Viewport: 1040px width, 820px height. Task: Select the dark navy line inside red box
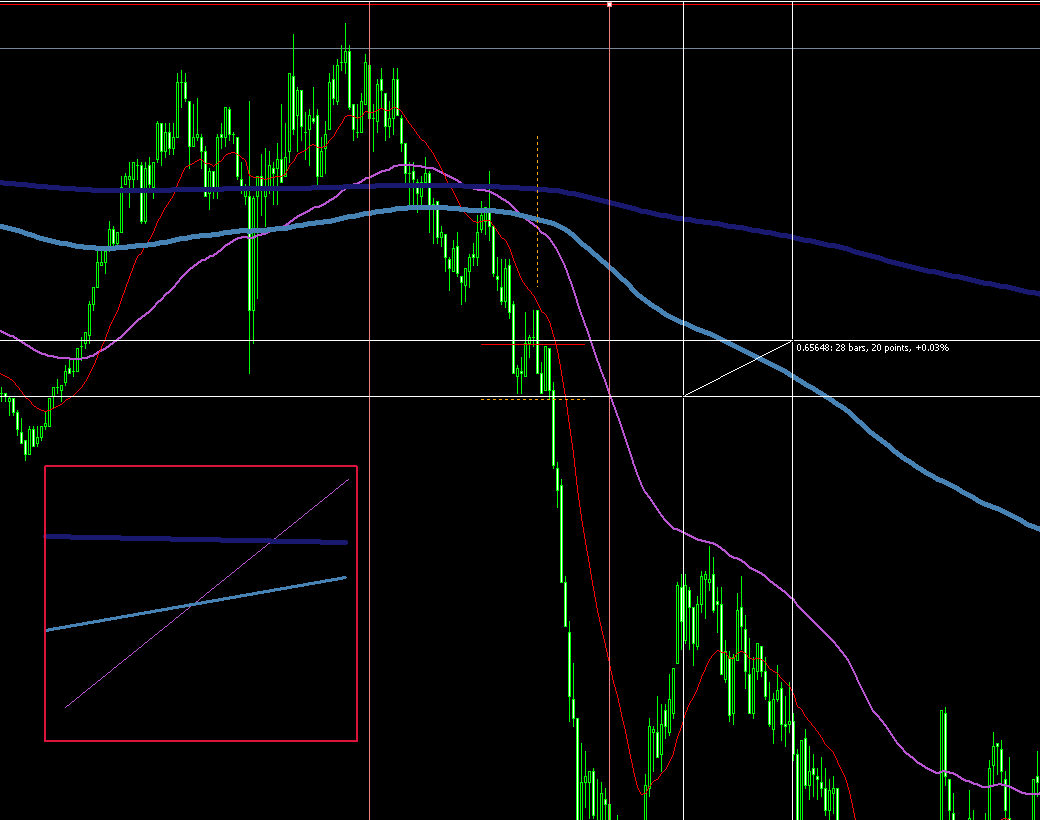[x=196, y=539]
